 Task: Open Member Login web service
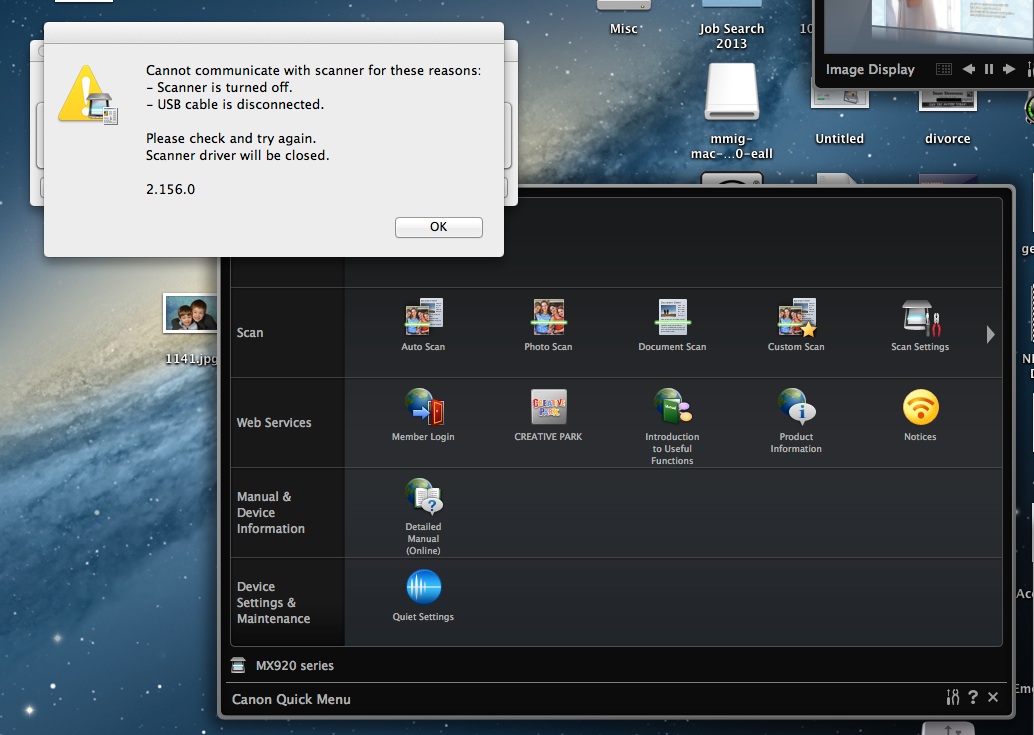tap(423, 408)
